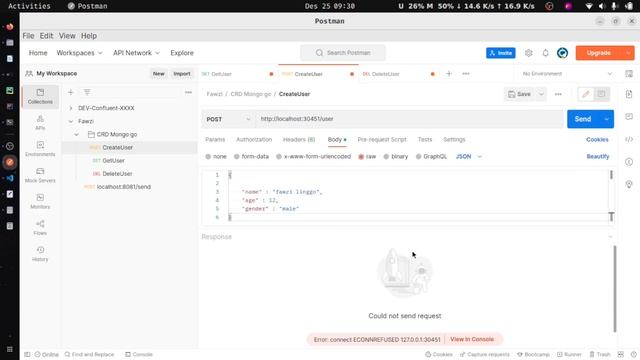640x360 pixels.
Task: Open the API Network dropdown
Action: tap(136, 53)
